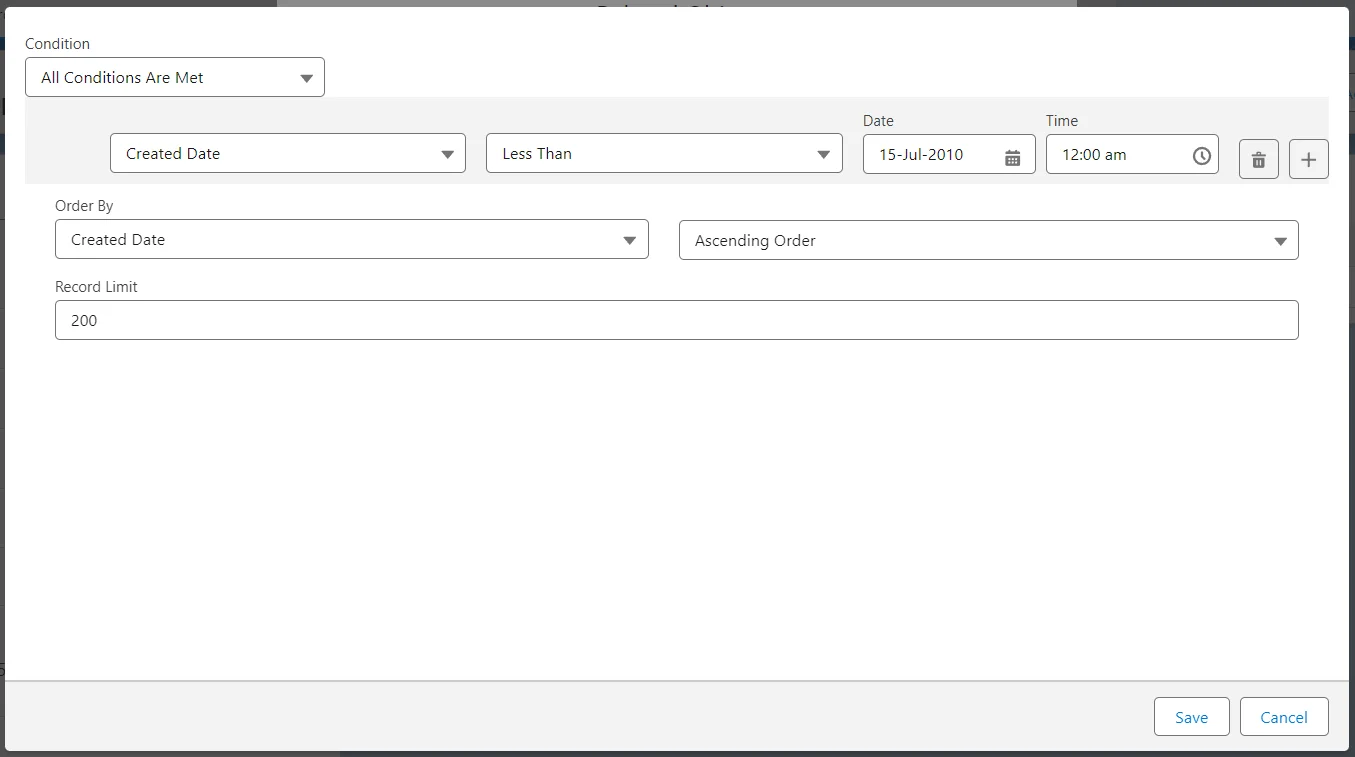Click the calendar icon in Date field
Screen dimensions: 1355x757
click(x=1012, y=156)
